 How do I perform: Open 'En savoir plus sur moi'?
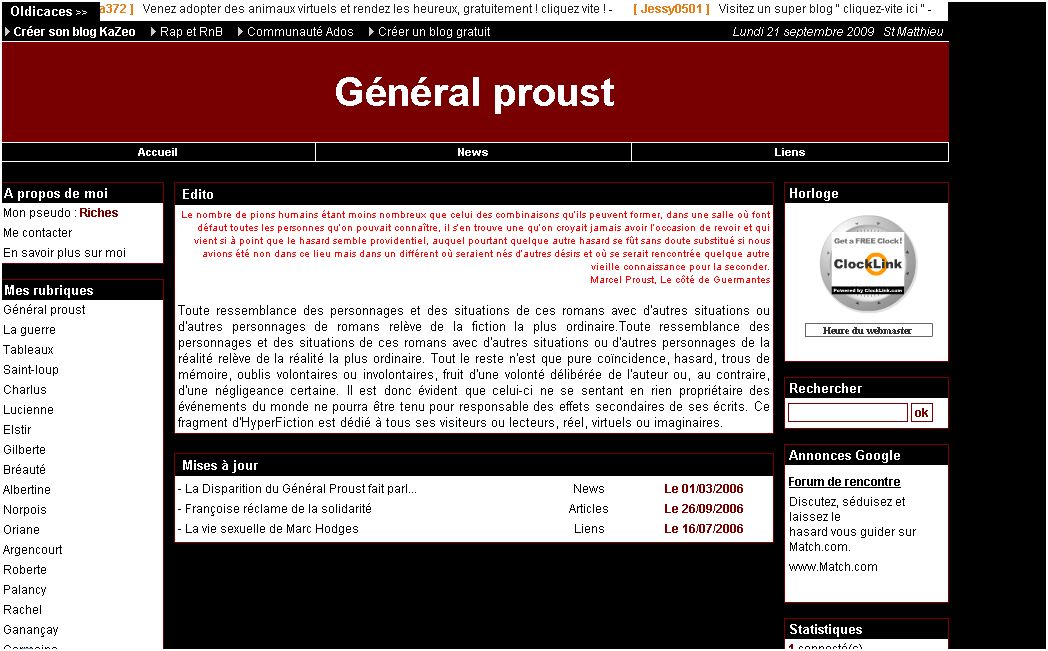[x=64, y=253]
